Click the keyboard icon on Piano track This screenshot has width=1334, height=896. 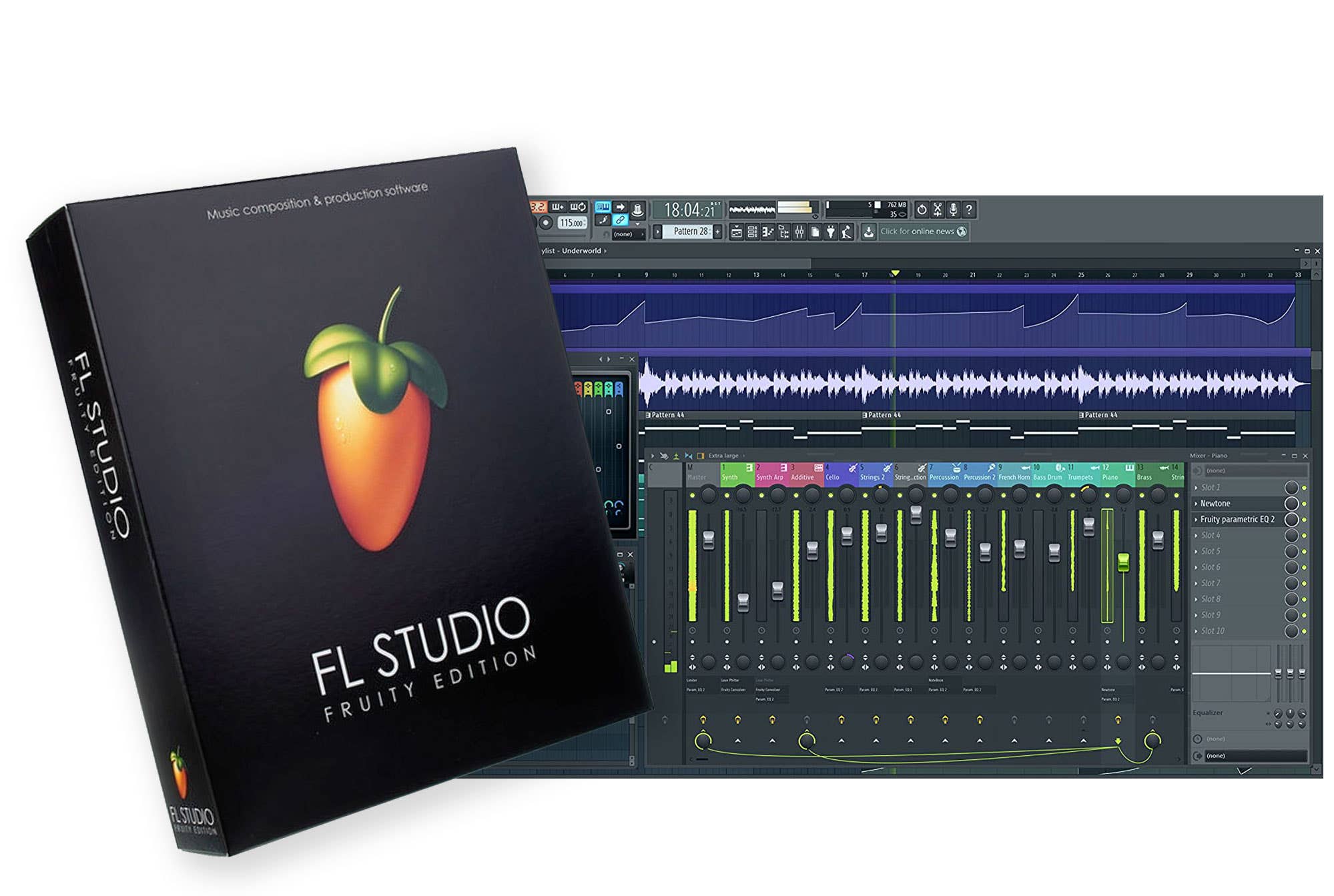[x=1129, y=468]
